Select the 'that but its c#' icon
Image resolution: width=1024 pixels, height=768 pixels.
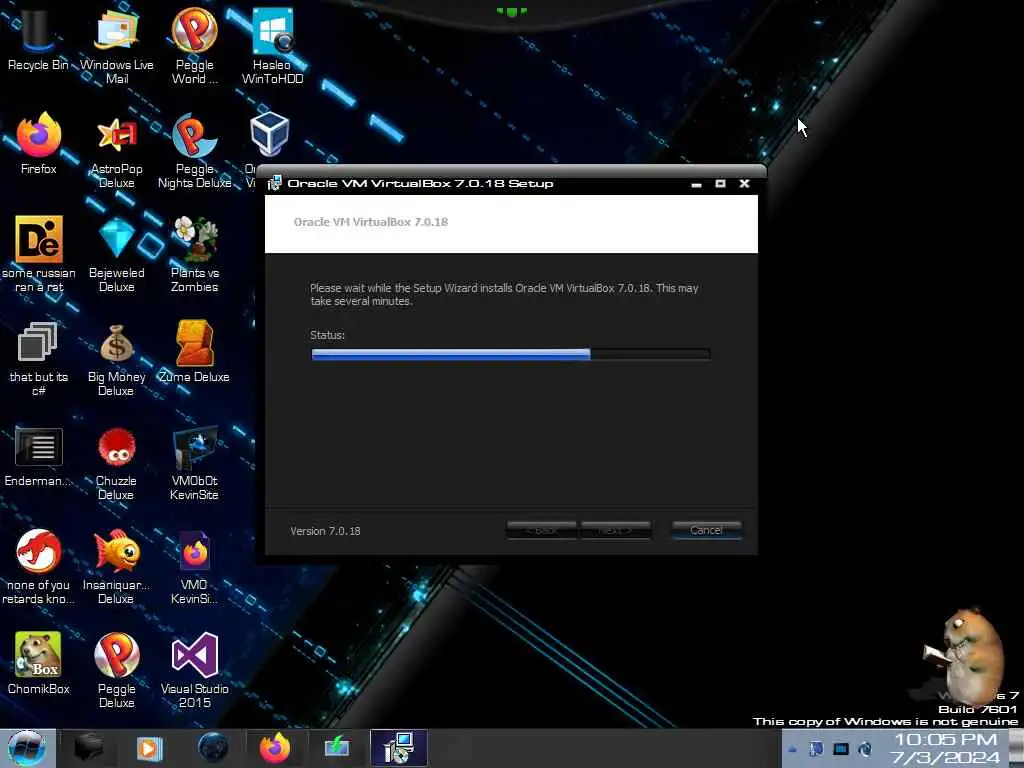coord(39,358)
